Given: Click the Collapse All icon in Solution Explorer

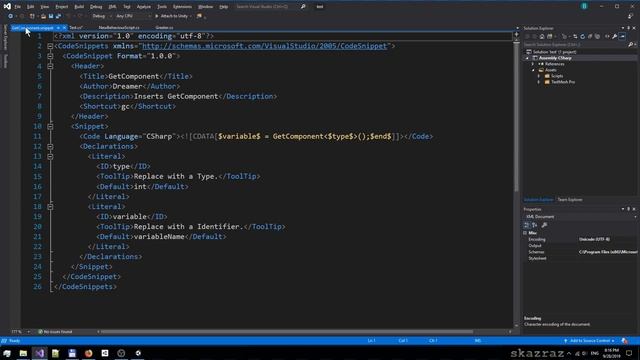Looking at the screenshot, I should point(590,36).
